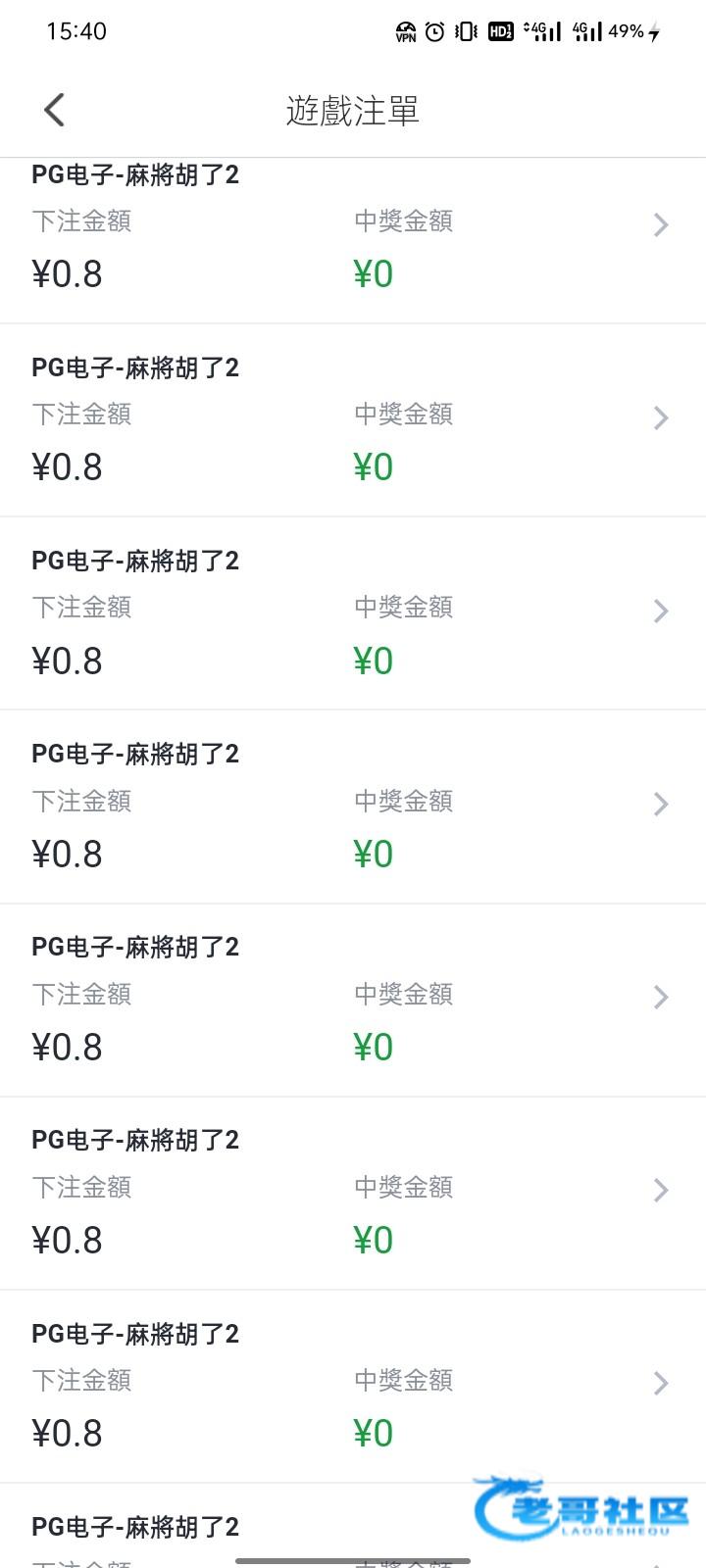The image size is (706, 1568).
Task: Expand the second bet record's chevron arrow
Action: (x=661, y=418)
